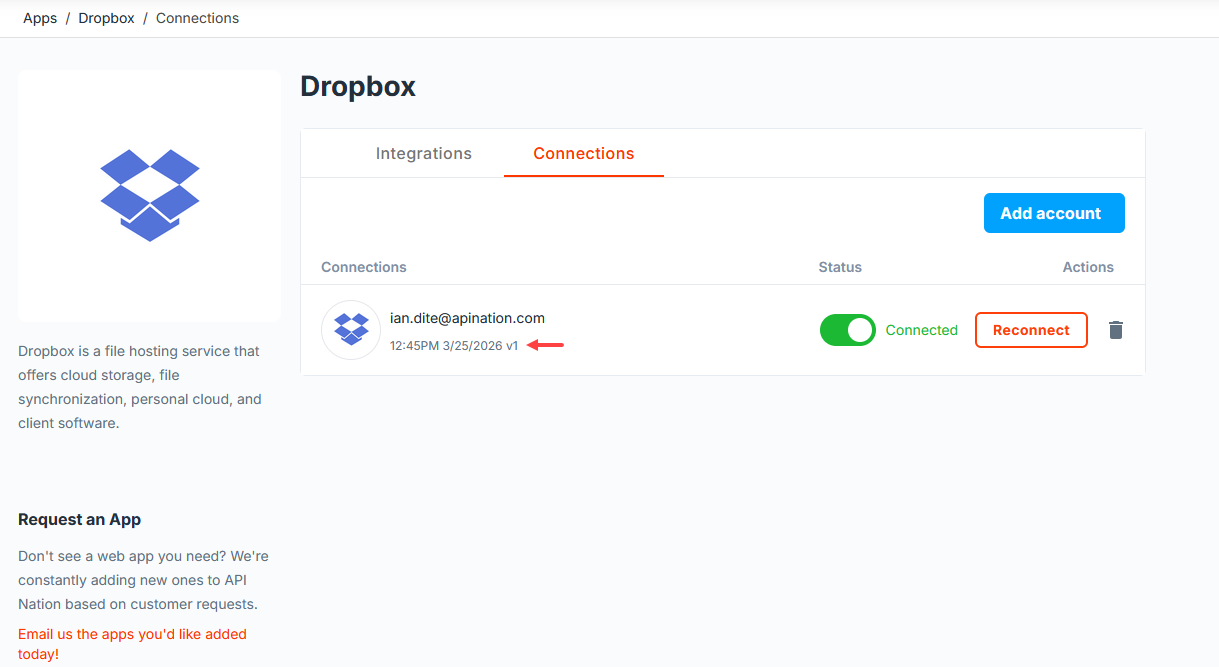Click the green Connected status label

pos(922,330)
